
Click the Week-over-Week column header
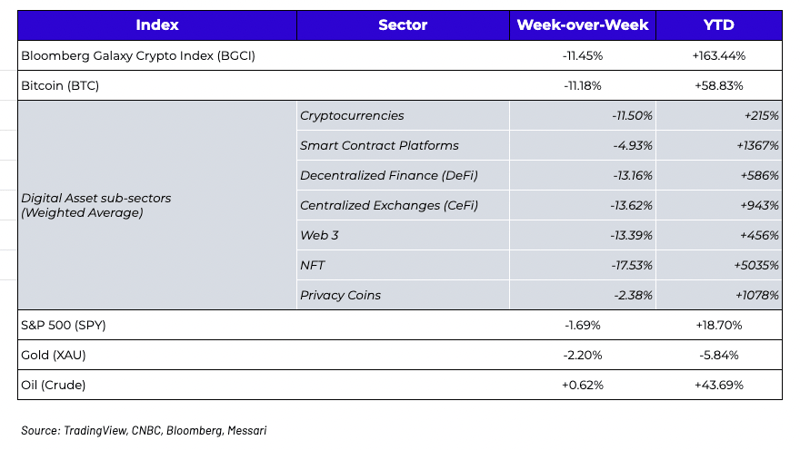pyautogui.click(x=583, y=25)
